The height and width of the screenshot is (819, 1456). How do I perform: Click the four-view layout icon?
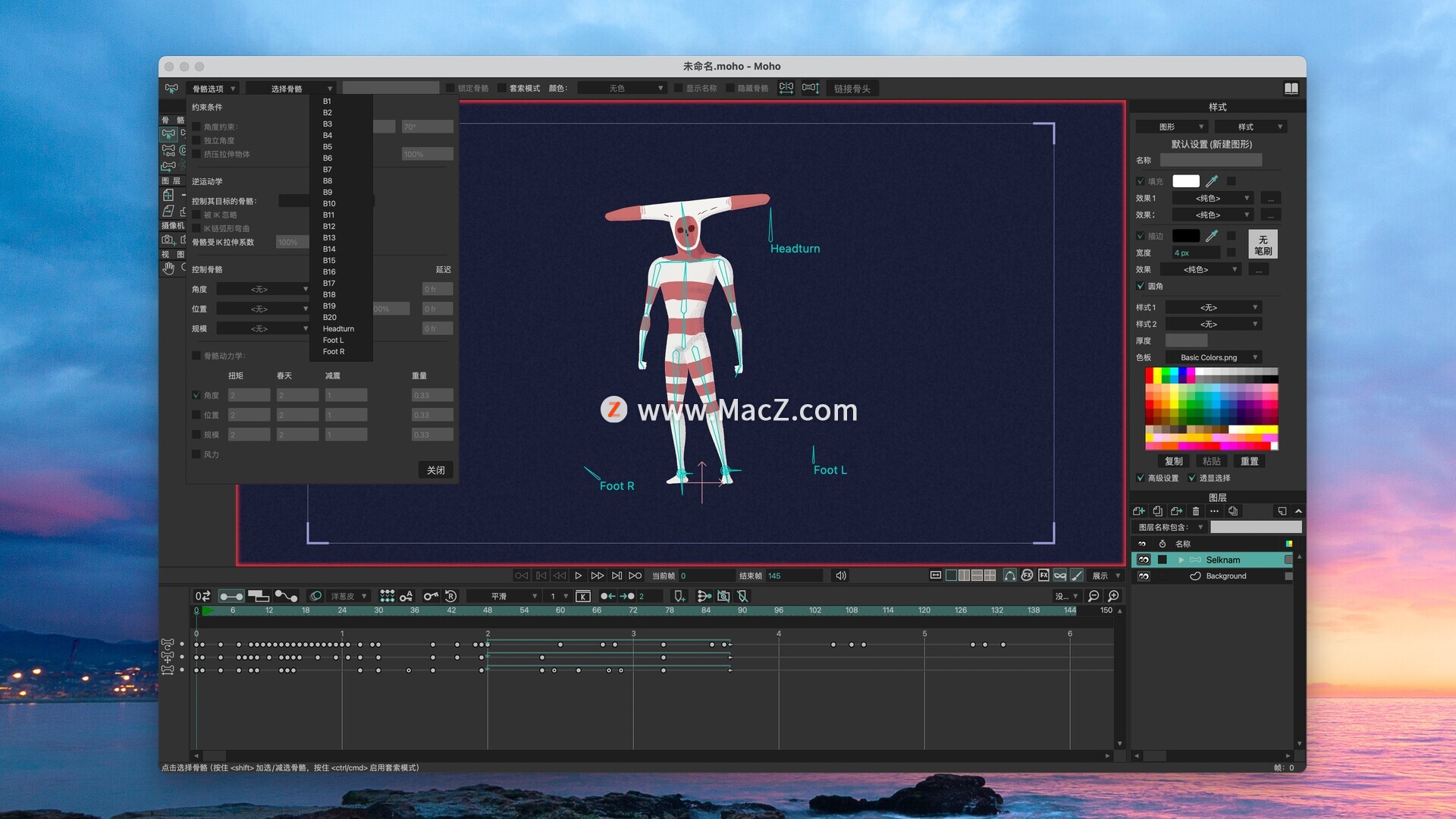pos(990,576)
